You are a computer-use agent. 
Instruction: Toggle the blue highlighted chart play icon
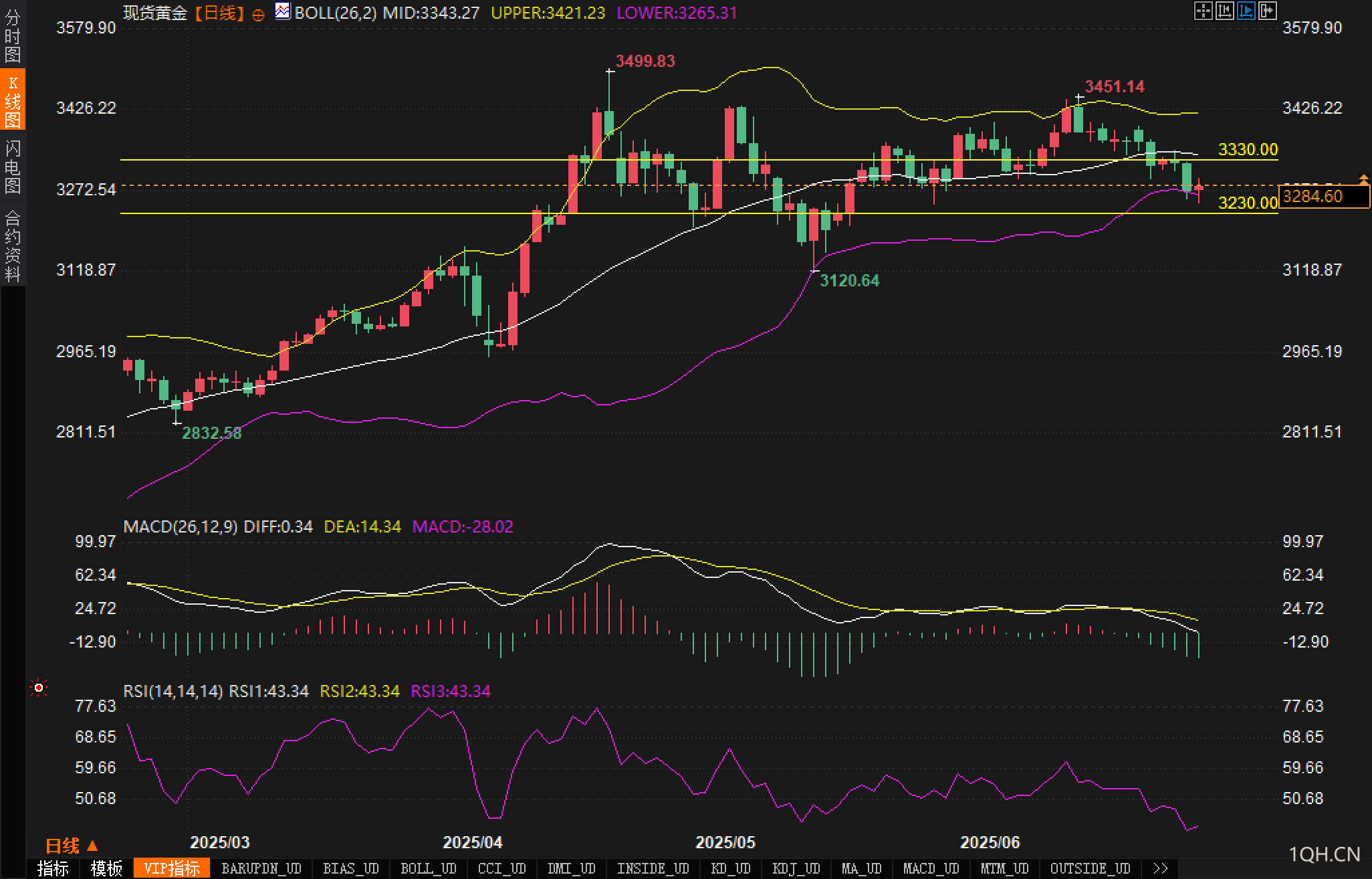coord(1246,11)
